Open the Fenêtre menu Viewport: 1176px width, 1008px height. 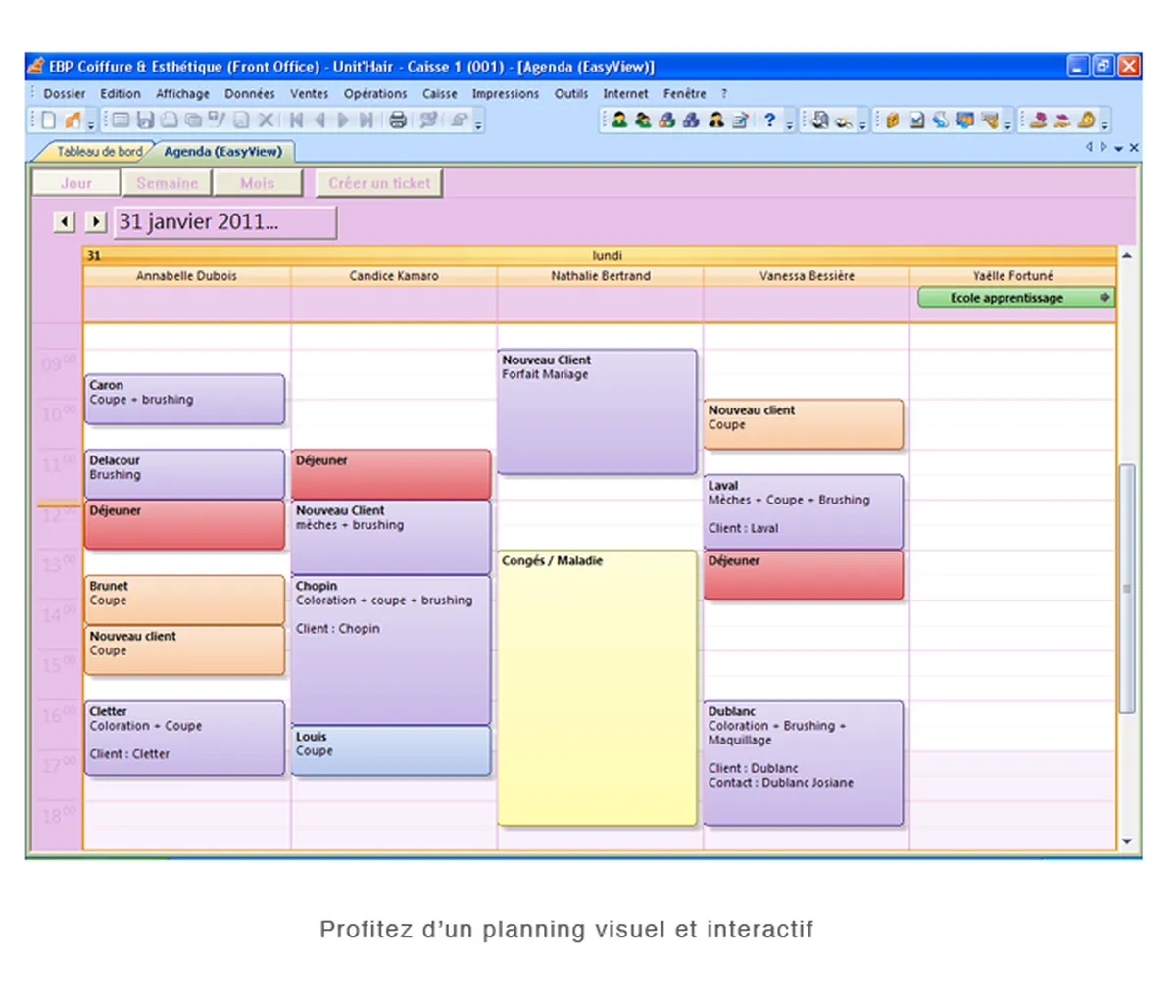coord(685,94)
